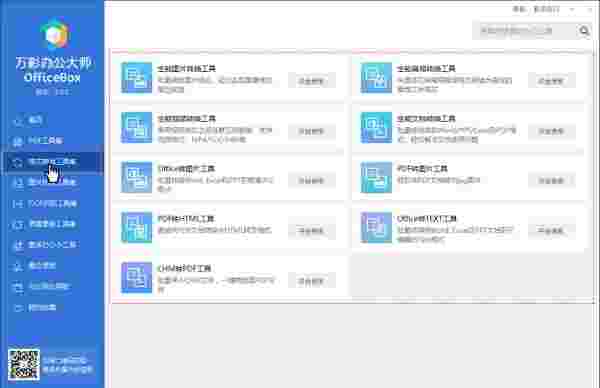This screenshot has width=600, height=388.
Task: Open the 全能图片转换工具 card icon
Action: 136,78
